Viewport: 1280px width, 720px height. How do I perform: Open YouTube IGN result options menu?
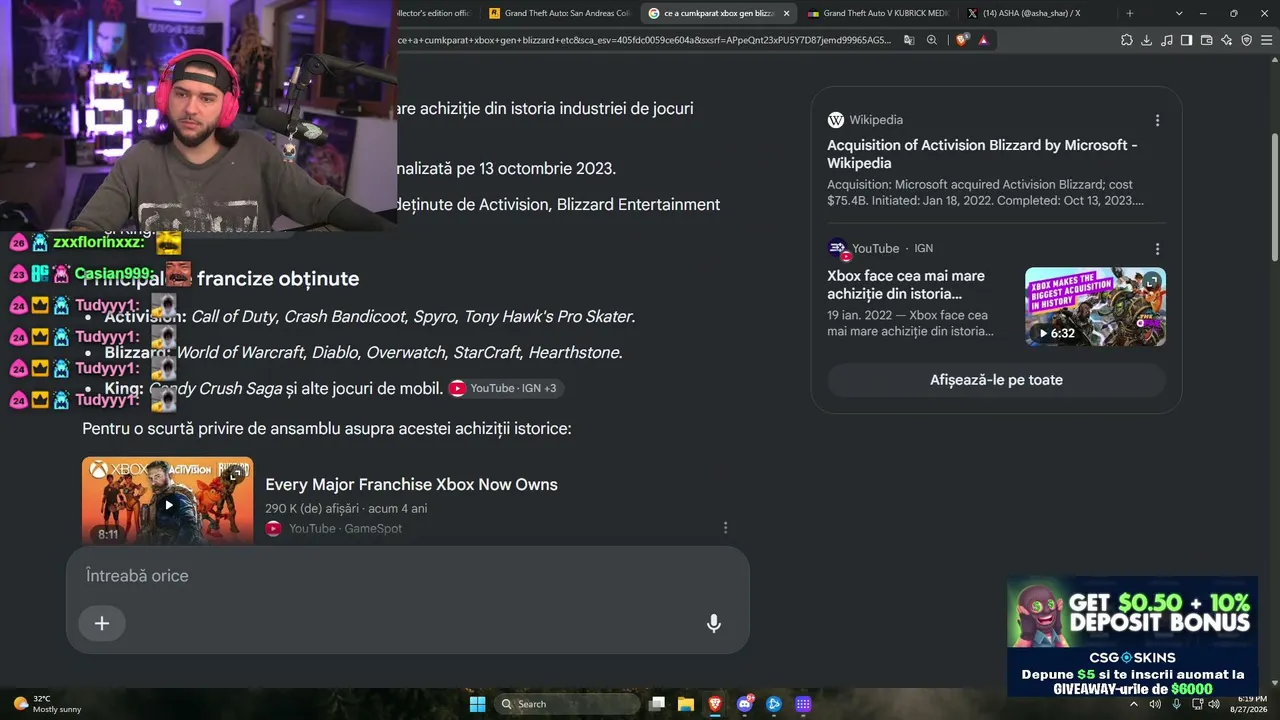pos(1158,249)
